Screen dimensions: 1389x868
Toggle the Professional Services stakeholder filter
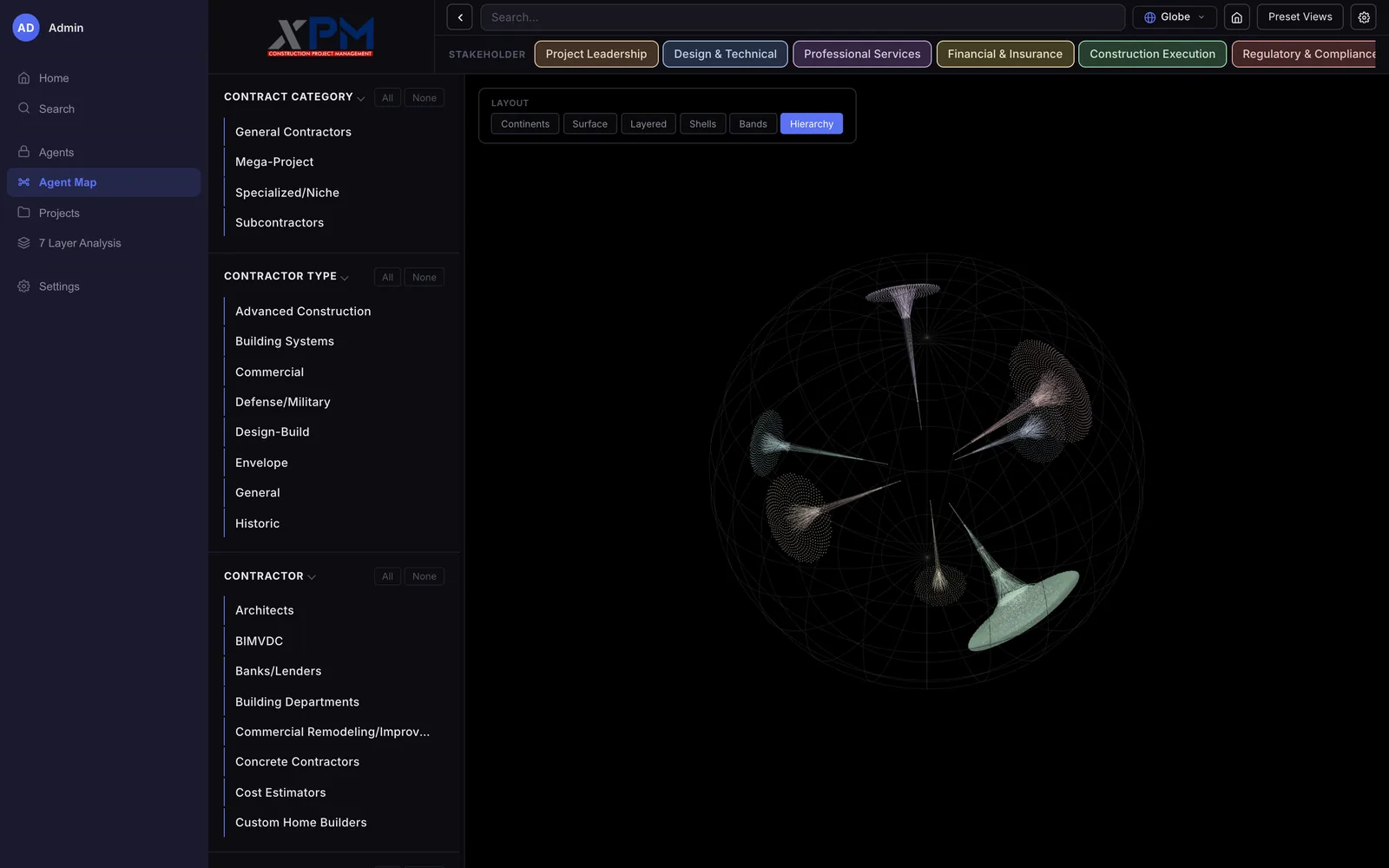point(862,54)
